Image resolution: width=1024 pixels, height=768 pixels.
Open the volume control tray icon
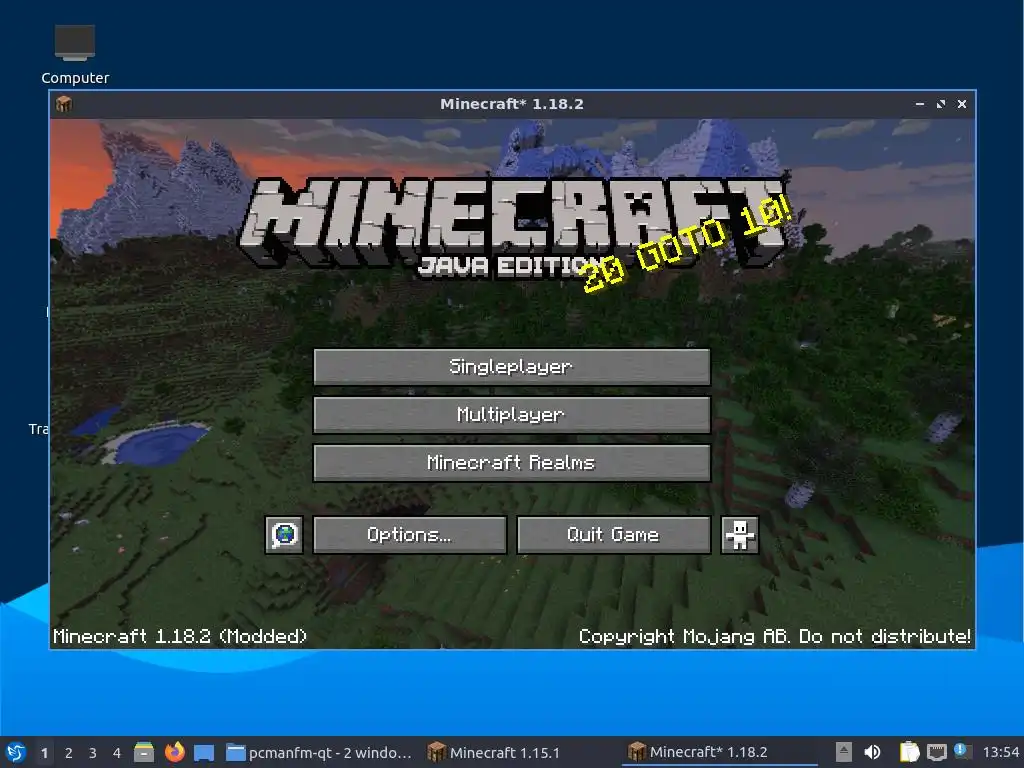click(872, 752)
